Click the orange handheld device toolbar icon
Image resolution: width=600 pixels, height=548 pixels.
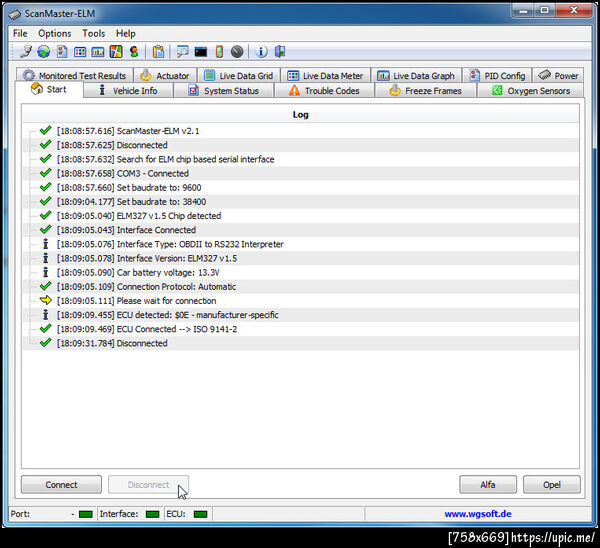point(219,51)
